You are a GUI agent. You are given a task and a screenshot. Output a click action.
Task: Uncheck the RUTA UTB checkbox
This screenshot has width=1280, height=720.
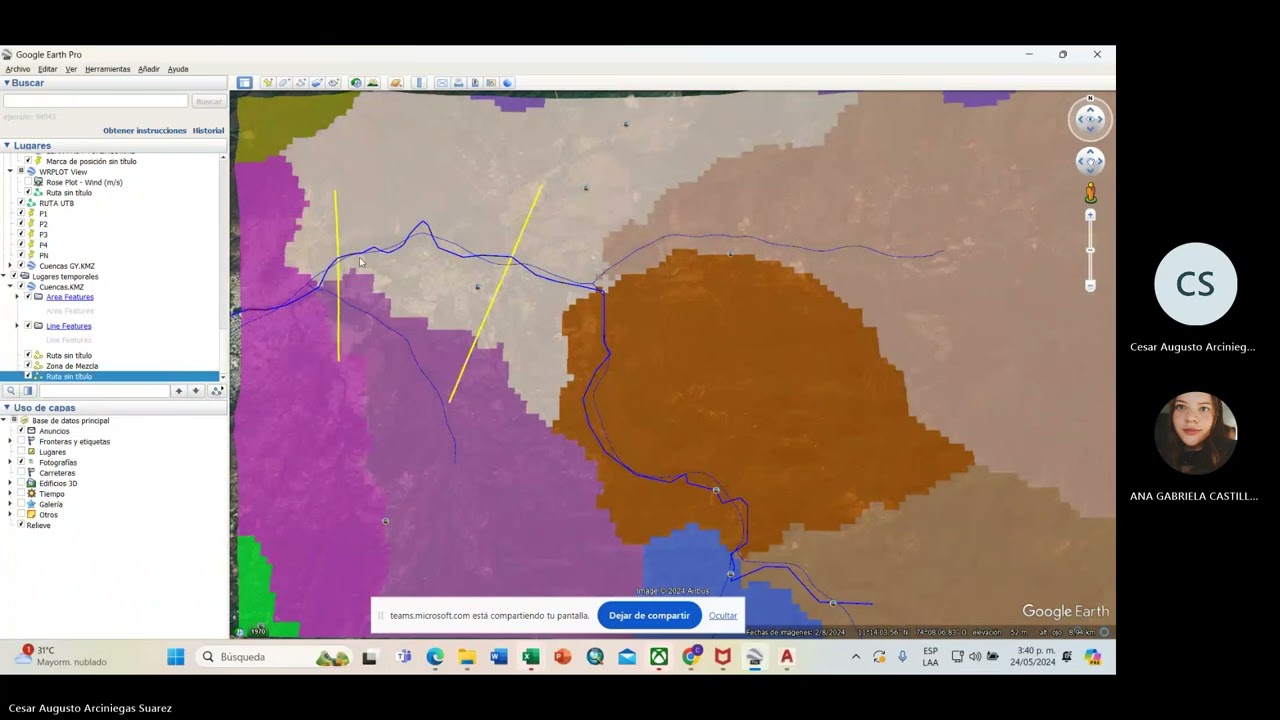[x=20, y=203]
